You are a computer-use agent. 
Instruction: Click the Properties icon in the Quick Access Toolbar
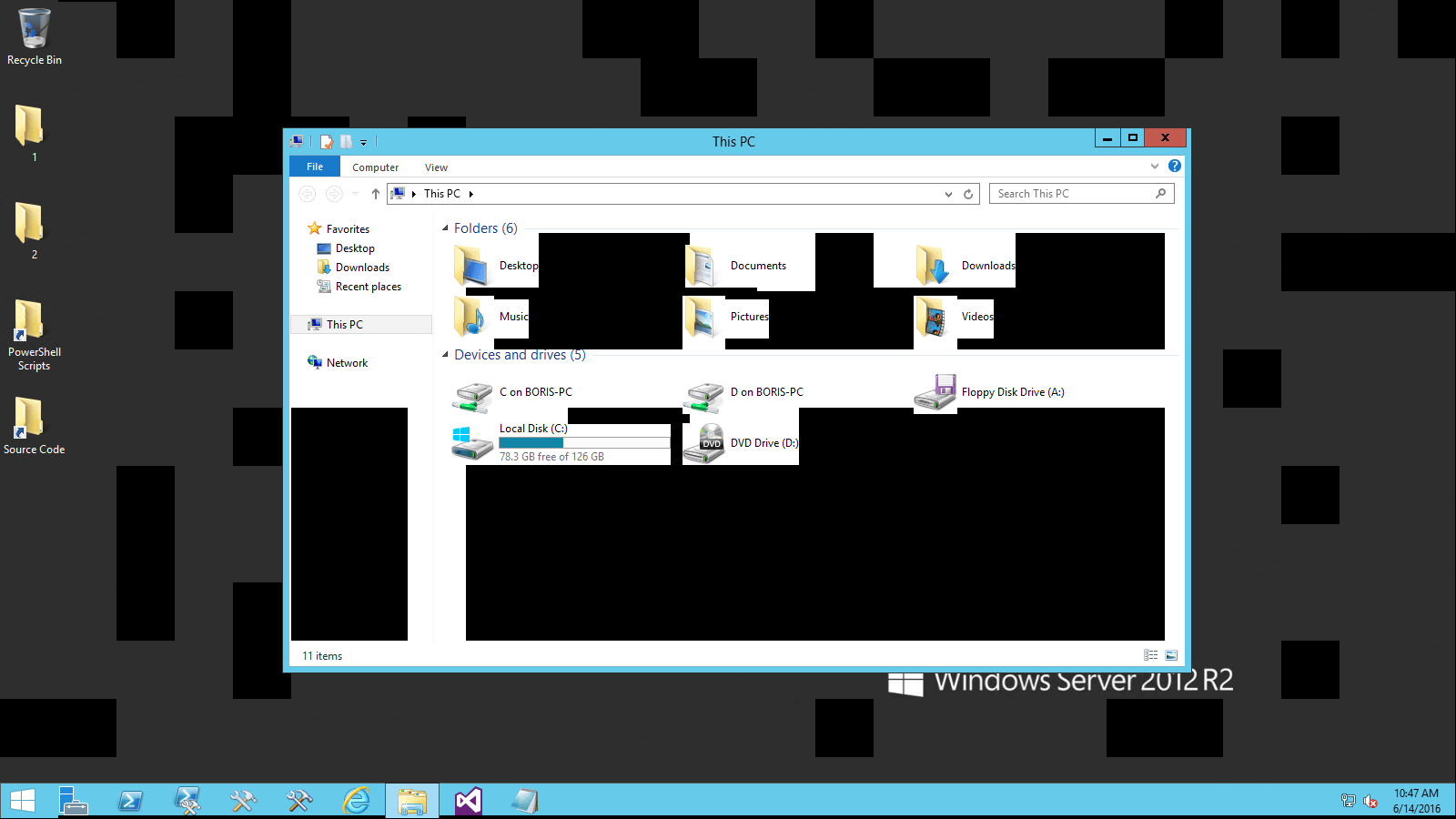pos(326,142)
